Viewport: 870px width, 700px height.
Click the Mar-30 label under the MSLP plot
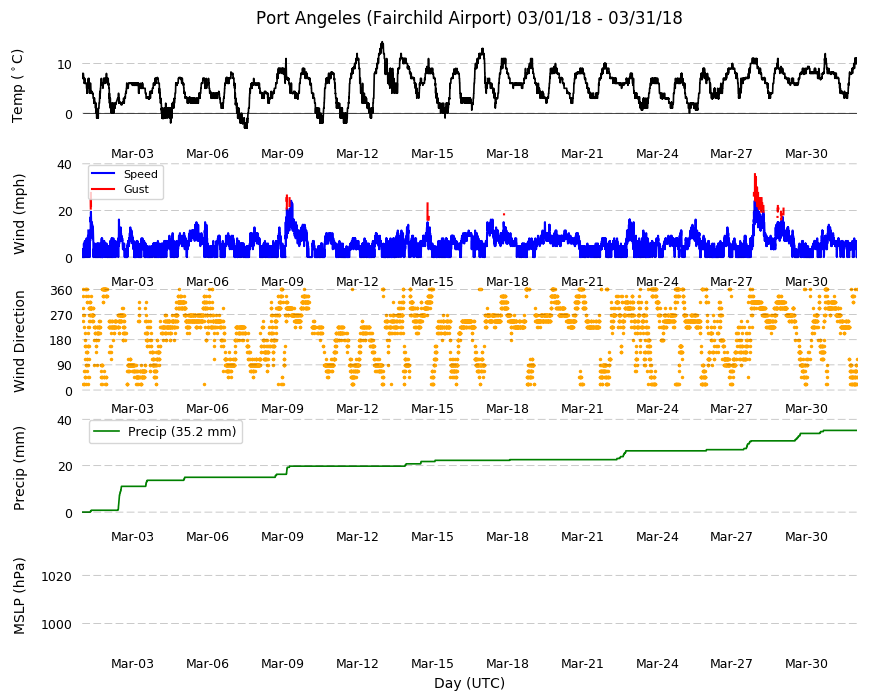pos(806,663)
